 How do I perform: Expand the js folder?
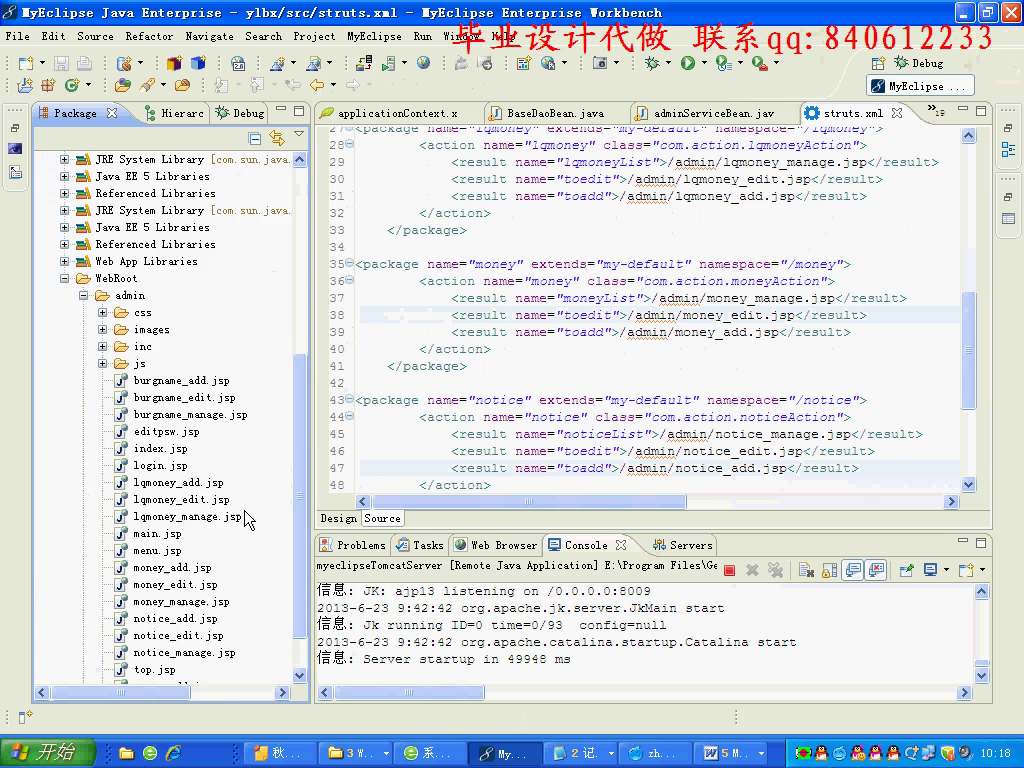pos(103,363)
